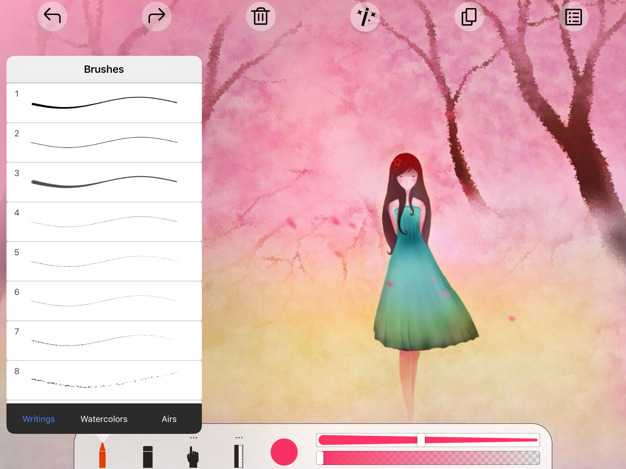
Task: Pick brush 5 in Brushes panel
Action: 104,261
